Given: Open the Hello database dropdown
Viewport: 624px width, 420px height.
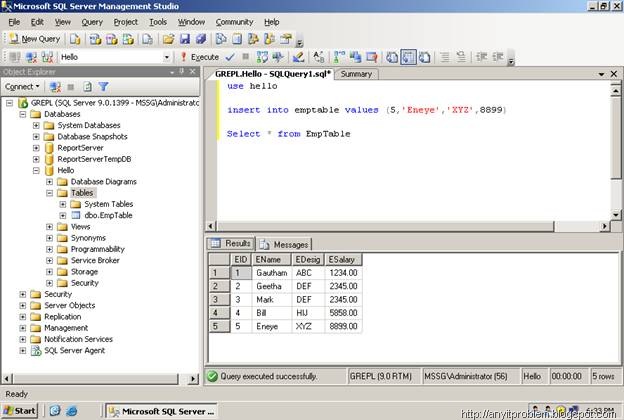Looking at the screenshot, I should coord(167,57).
